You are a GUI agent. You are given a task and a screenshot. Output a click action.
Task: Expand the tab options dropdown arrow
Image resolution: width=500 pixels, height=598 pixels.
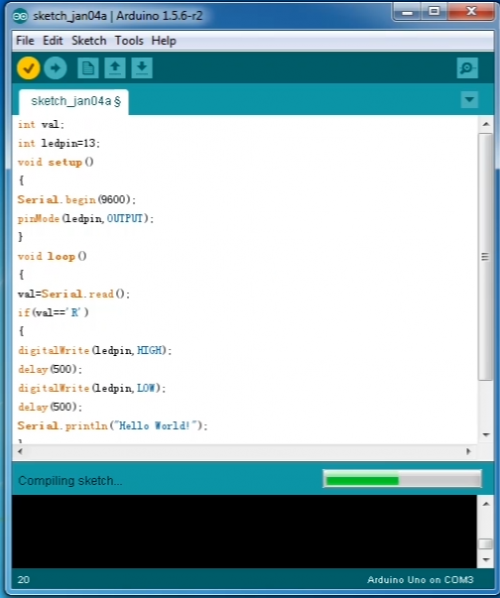pyautogui.click(x=469, y=100)
